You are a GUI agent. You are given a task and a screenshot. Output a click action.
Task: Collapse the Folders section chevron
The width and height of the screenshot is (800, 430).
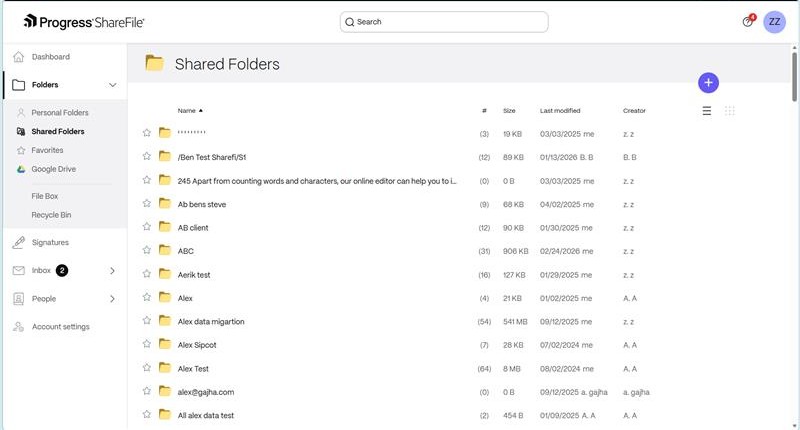click(x=113, y=85)
